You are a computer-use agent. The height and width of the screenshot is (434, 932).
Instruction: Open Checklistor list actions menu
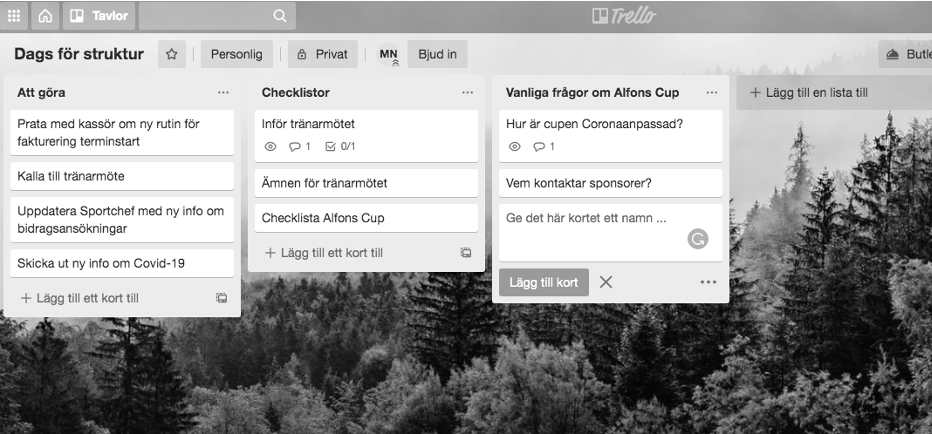[x=468, y=92]
